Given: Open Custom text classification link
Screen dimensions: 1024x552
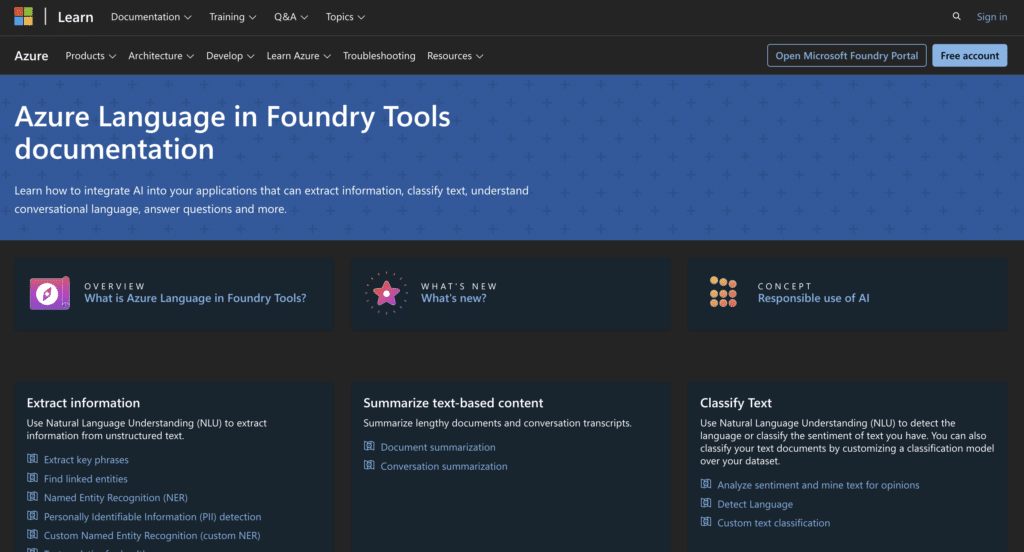Looking at the screenshot, I should (x=774, y=523).
